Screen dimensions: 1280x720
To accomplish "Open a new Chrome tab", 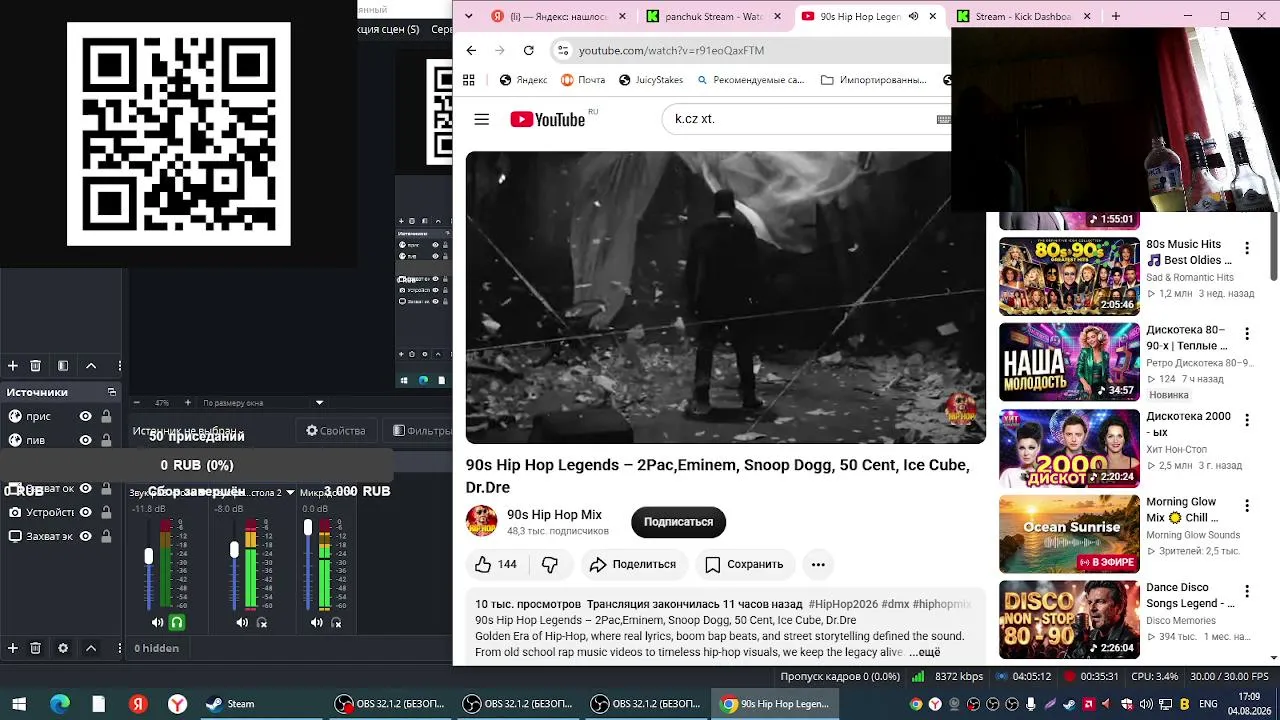I will pos(1116,16).
